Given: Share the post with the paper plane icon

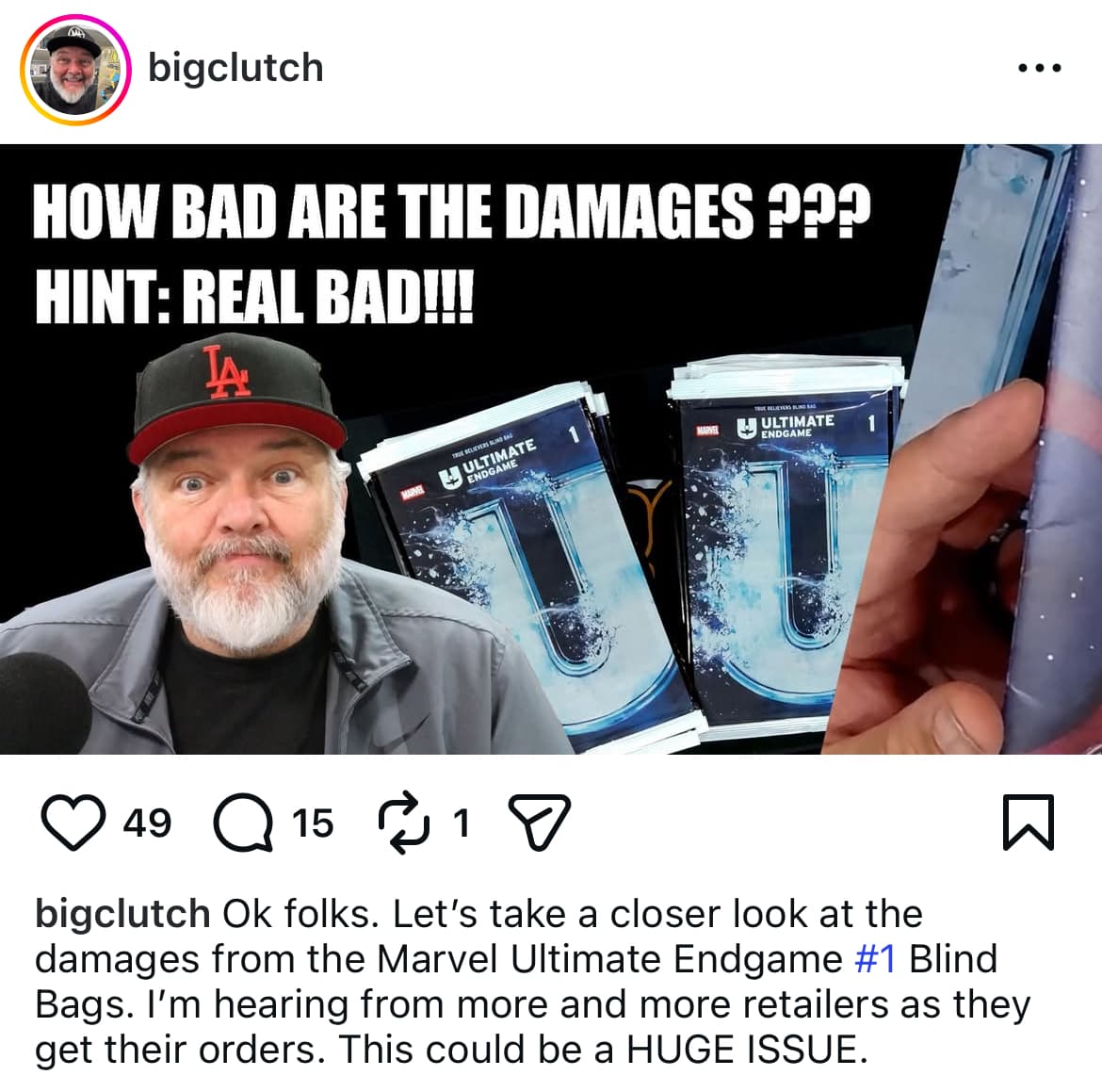Looking at the screenshot, I should (539, 822).
